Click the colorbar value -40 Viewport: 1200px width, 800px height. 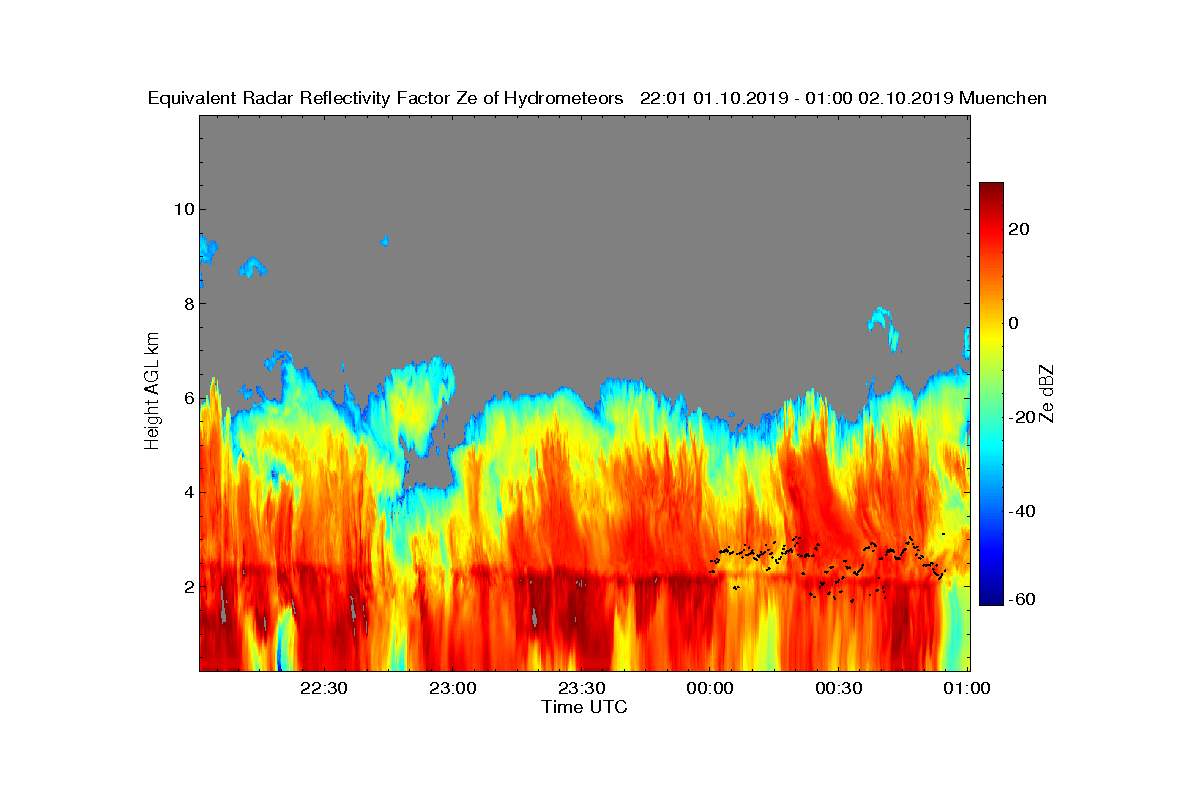click(x=1023, y=511)
